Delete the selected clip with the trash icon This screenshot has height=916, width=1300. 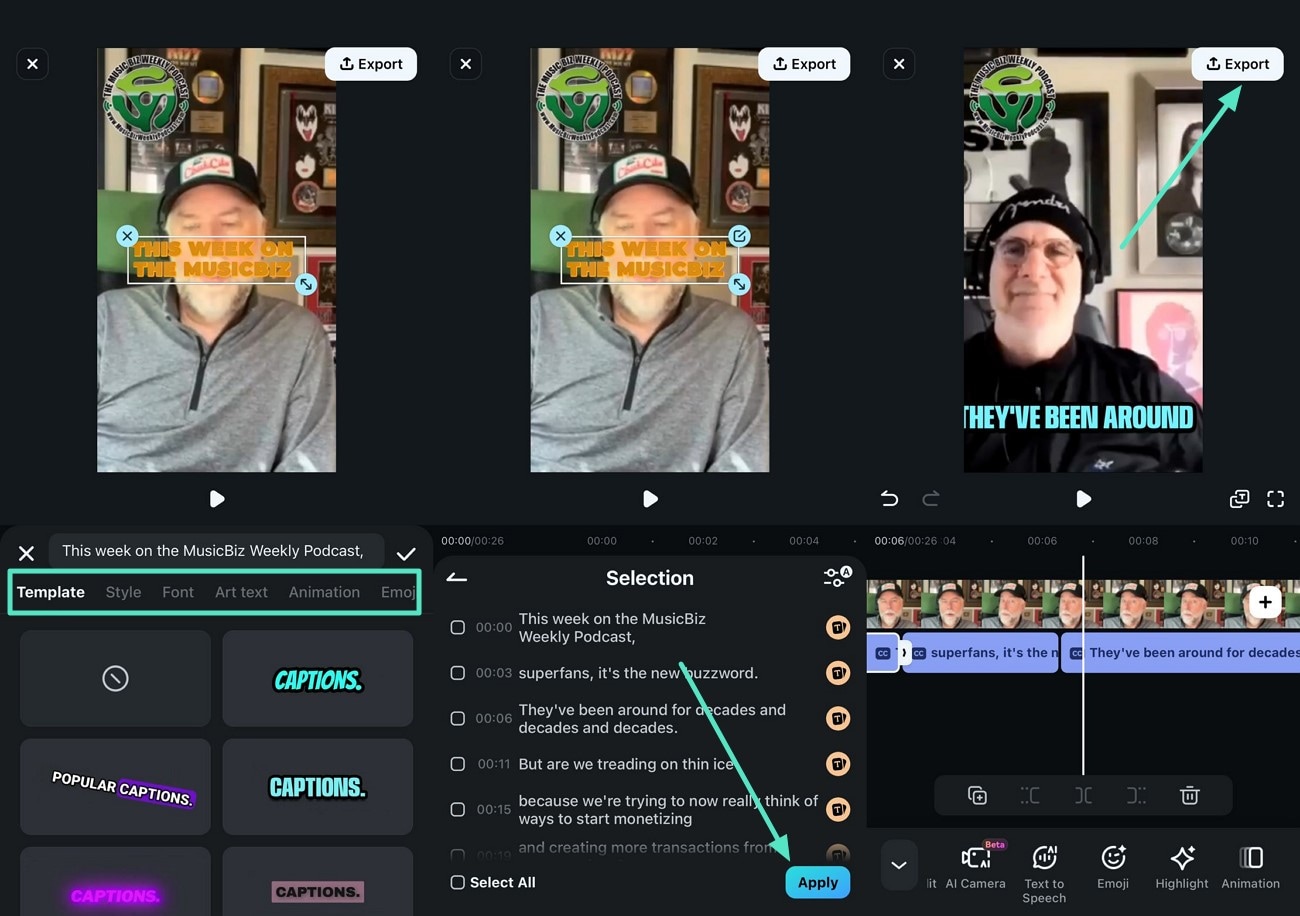point(1189,796)
